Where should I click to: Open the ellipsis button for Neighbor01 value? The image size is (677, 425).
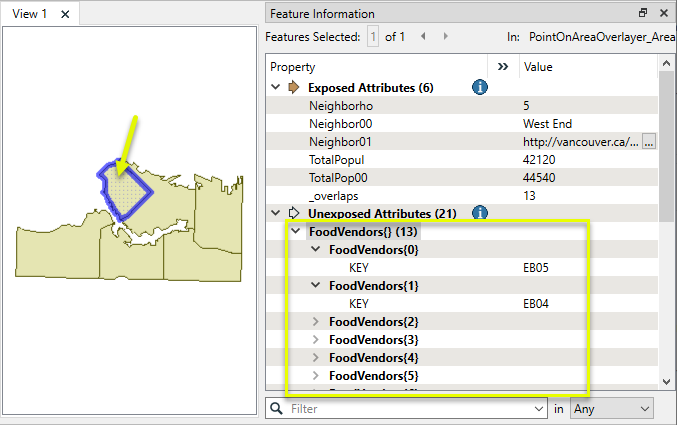[x=648, y=142]
